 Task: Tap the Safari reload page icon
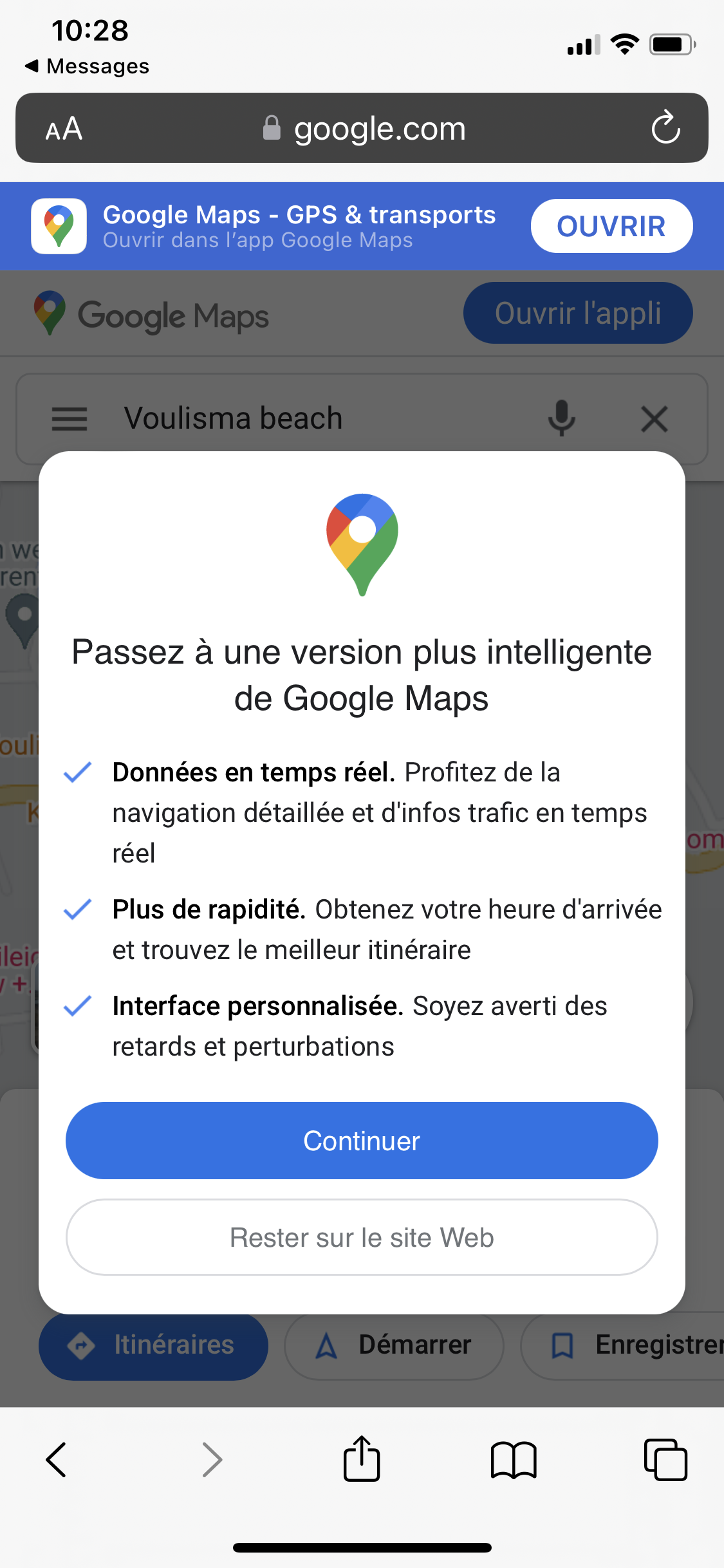click(x=665, y=127)
